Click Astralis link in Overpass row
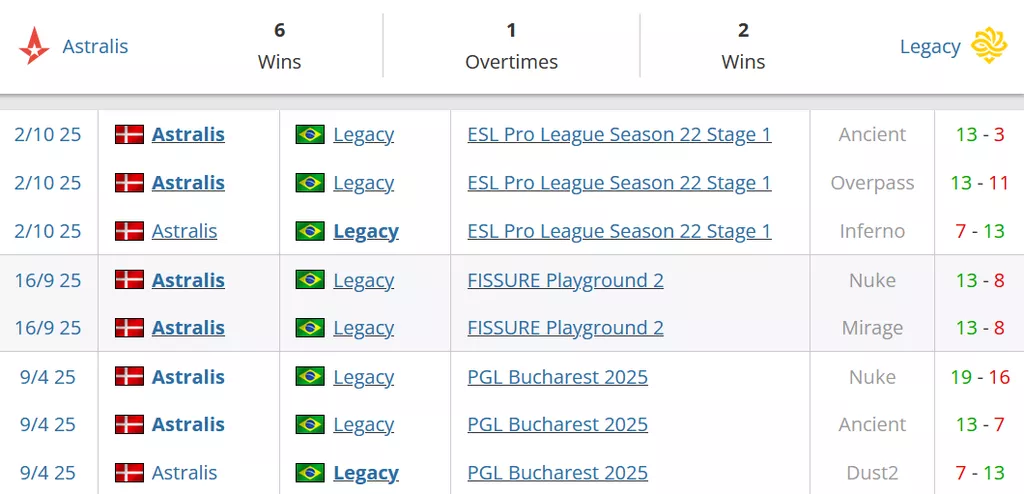The width and height of the screenshot is (1024, 494). coord(188,183)
